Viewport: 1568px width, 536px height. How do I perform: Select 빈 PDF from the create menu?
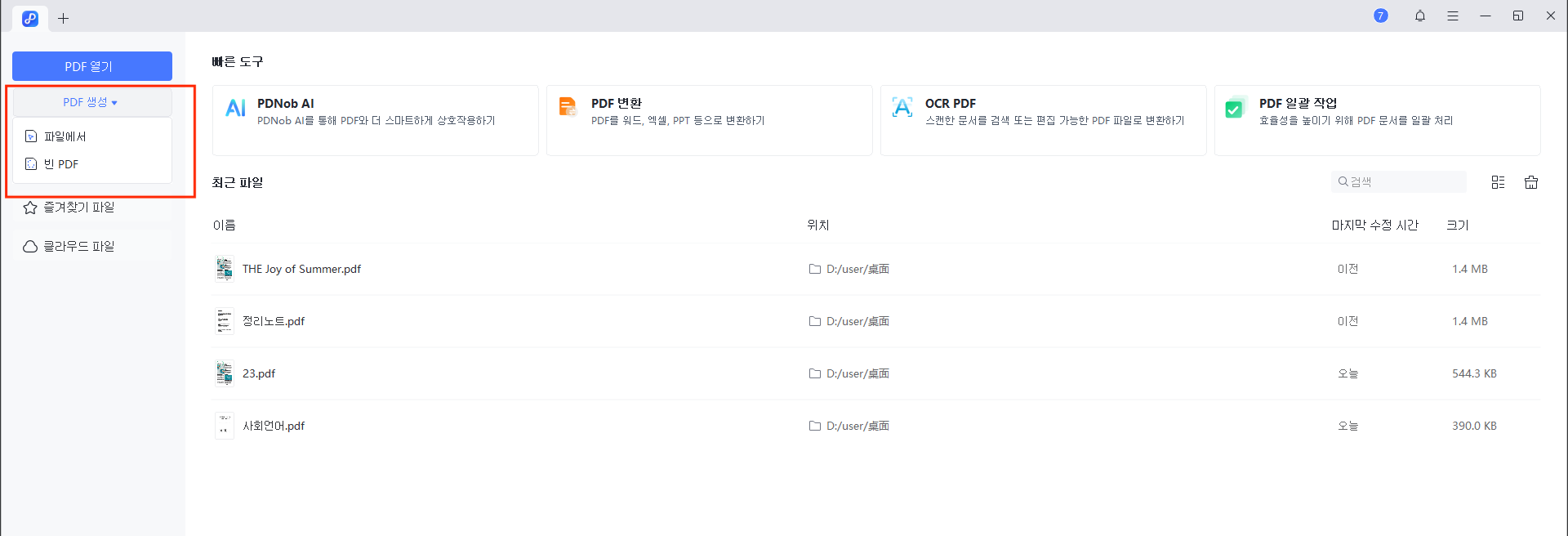pyautogui.click(x=92, y=164)
